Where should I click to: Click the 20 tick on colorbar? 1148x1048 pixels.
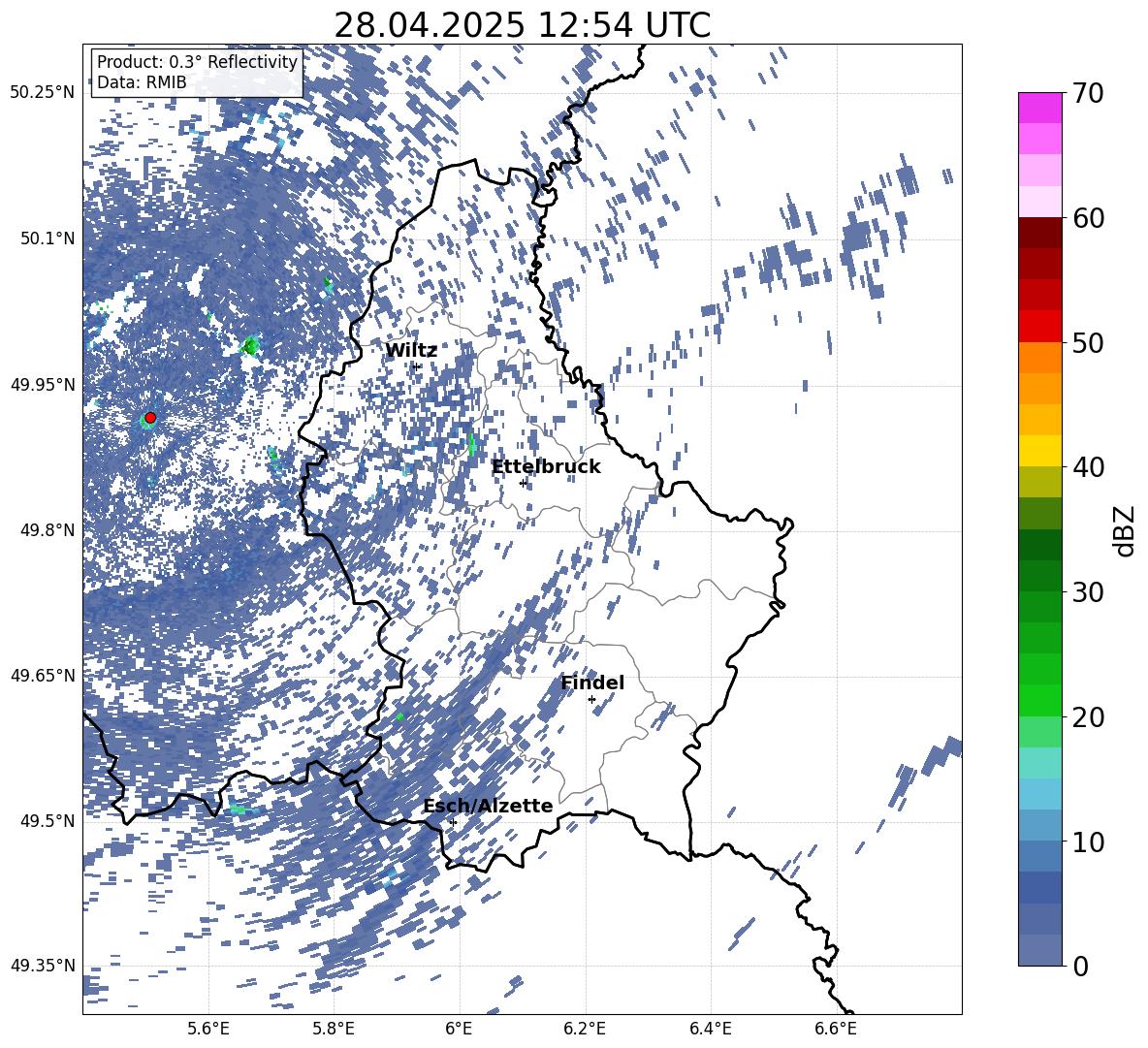tap(1088, 717)
